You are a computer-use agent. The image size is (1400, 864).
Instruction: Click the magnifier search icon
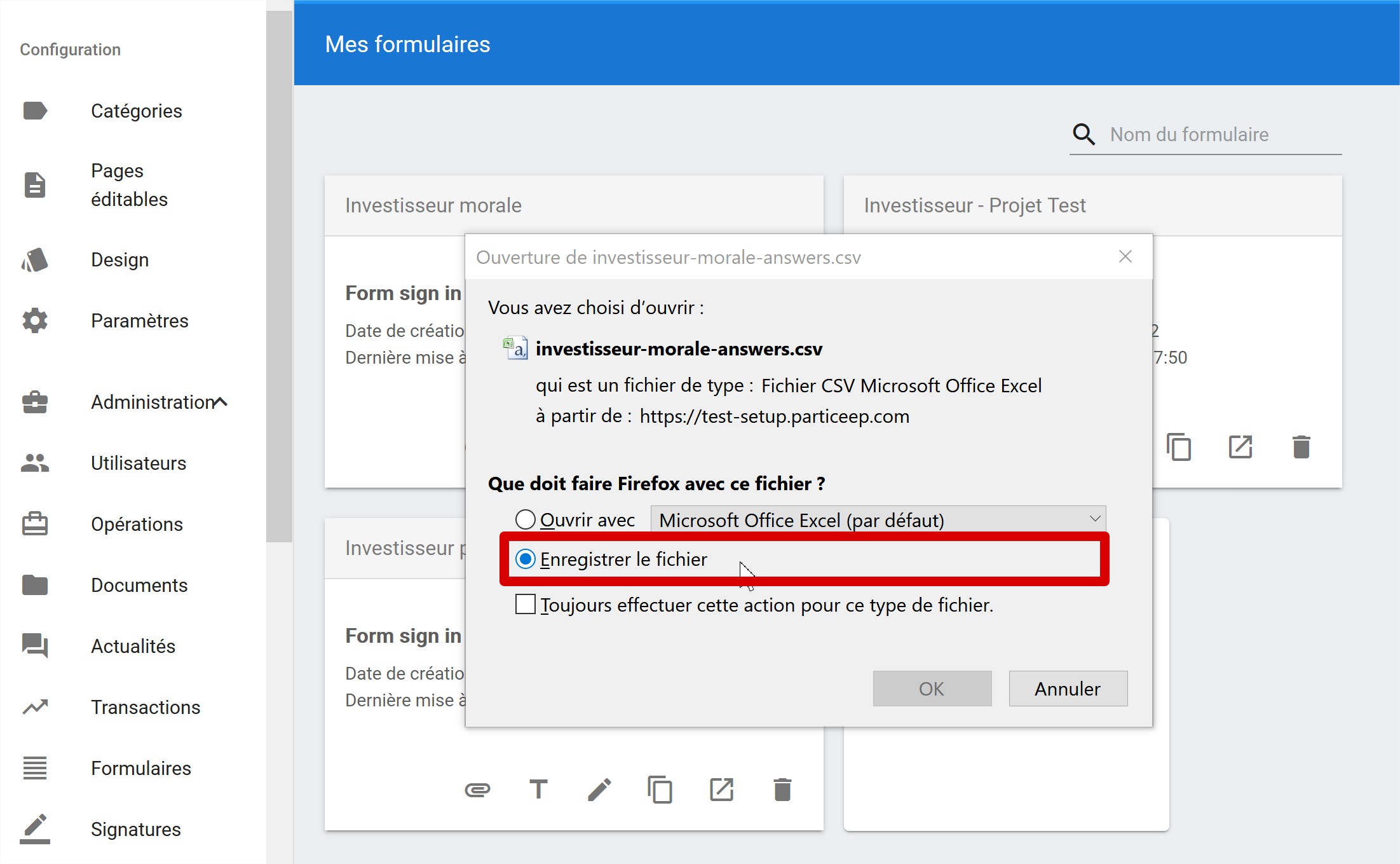click(x=1084, y=134)
